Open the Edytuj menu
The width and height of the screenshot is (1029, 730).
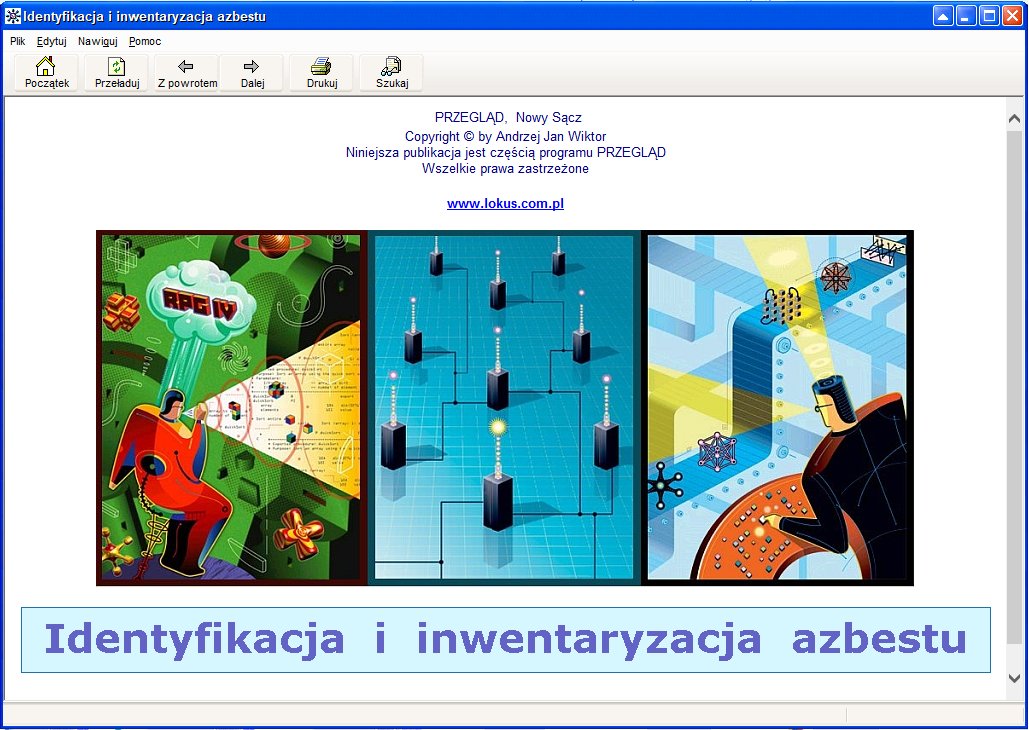point(51,42)
